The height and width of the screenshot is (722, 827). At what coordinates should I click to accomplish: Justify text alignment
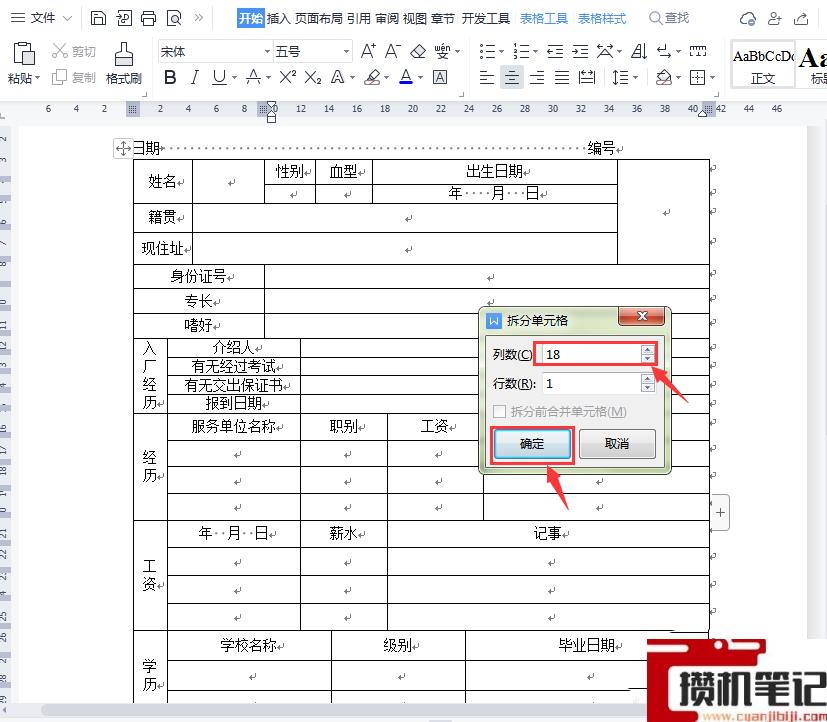click(562, 78)
